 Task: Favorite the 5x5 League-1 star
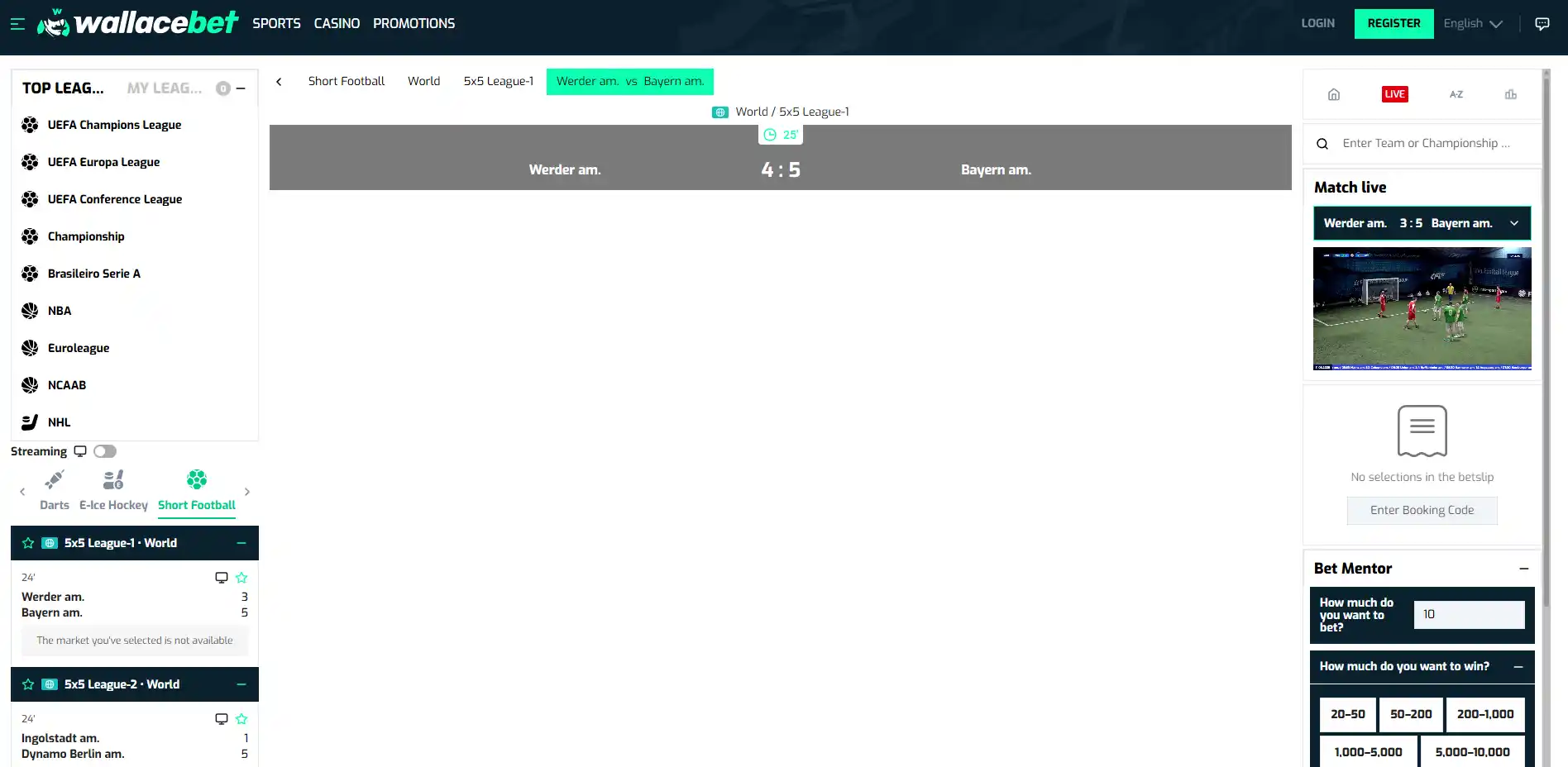point(28,543)
